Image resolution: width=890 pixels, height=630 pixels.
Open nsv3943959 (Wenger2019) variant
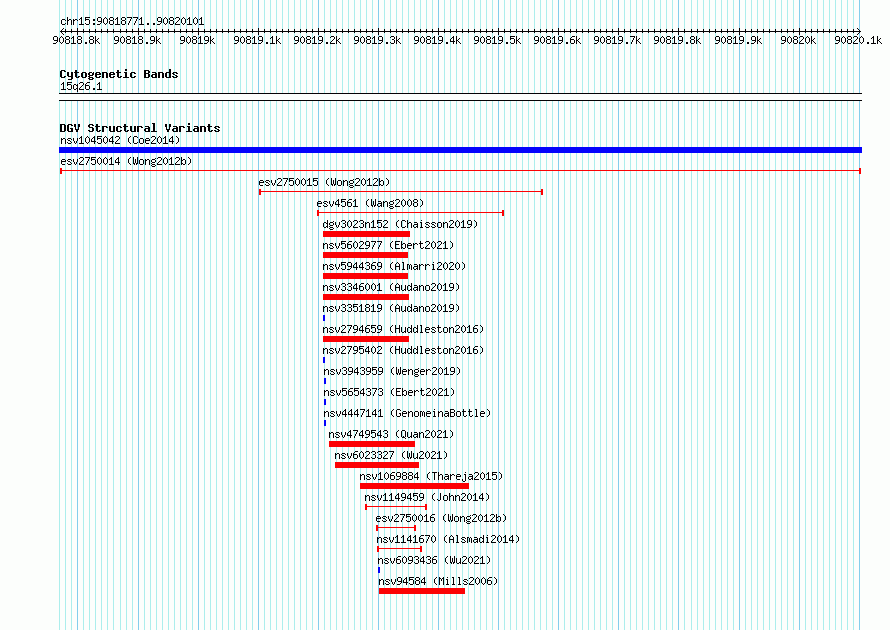tap(392, 371)
